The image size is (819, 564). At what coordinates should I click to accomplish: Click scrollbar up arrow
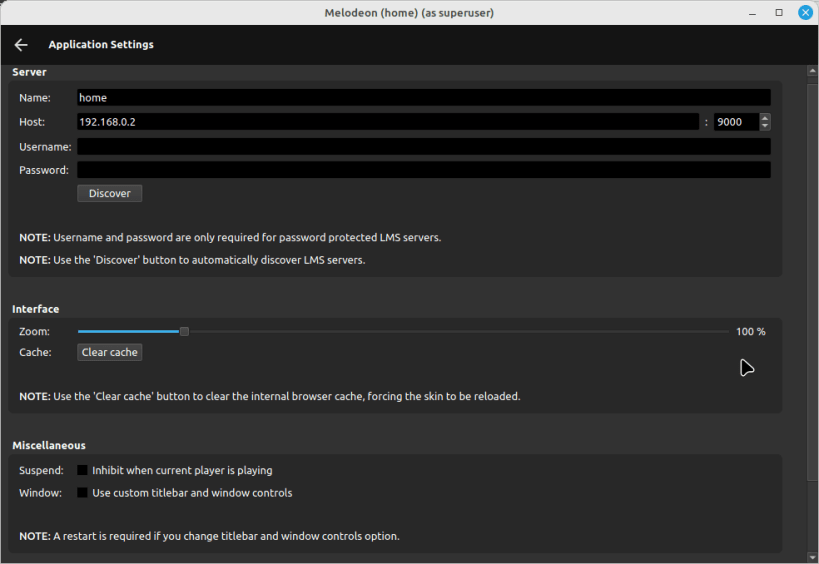(x=812, y=71)
